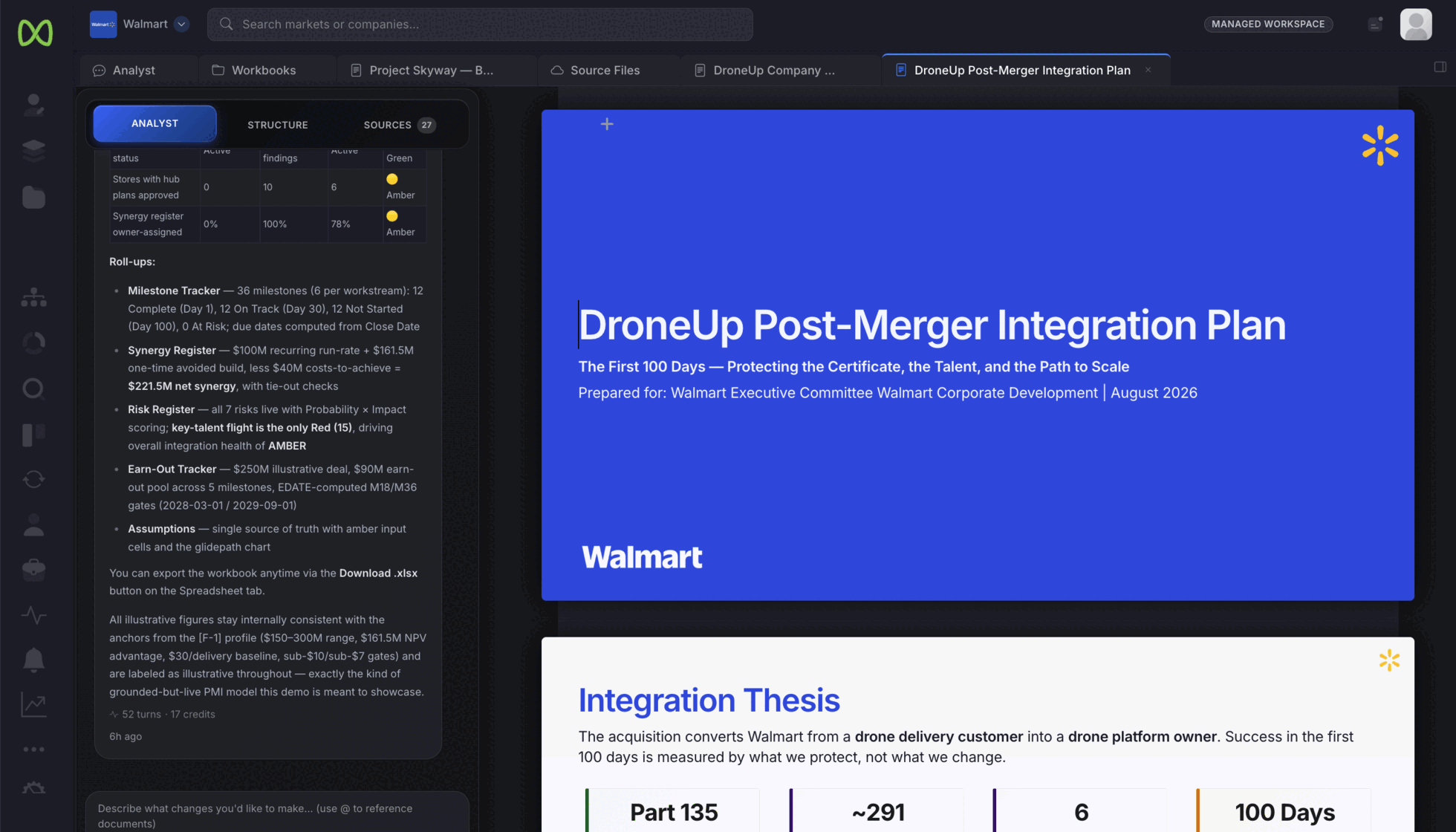Click the plus add-block icon on cover slide

(607, 124)
